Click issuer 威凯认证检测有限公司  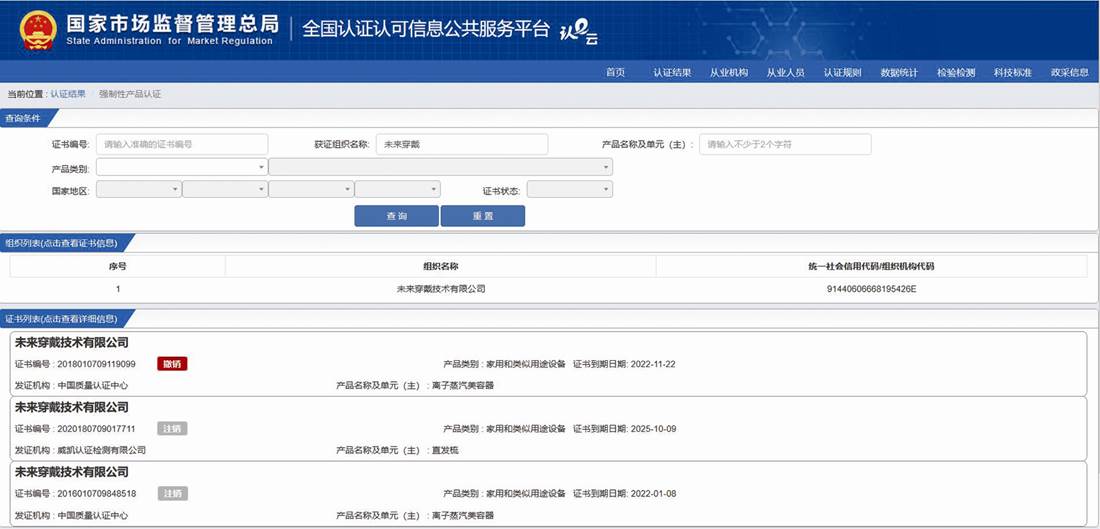pos(102,450)
